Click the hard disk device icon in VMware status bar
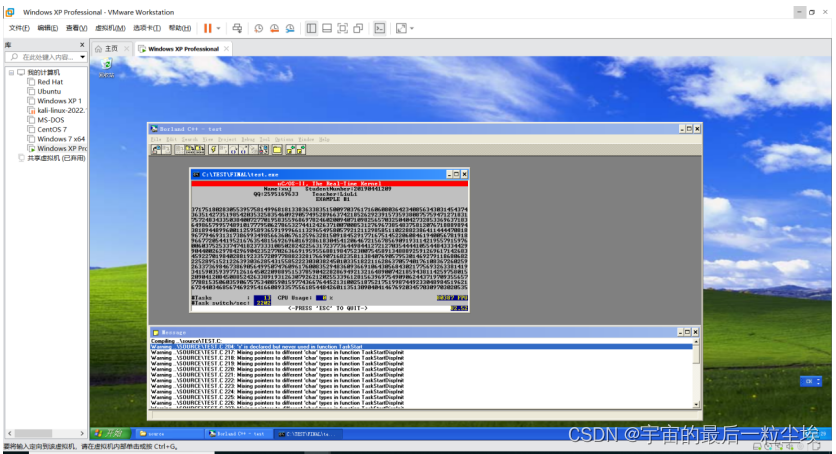The image size is (836, 454). (x=758, y=447)
